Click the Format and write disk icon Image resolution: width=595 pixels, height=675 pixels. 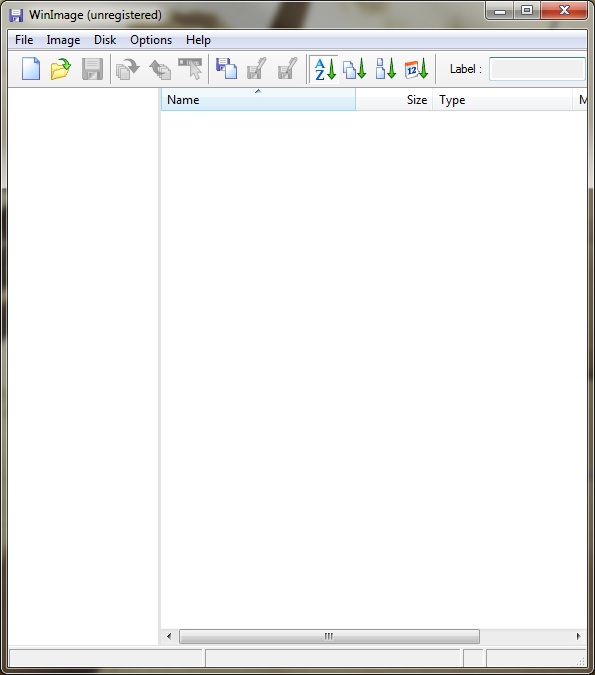tap(288, 69)
